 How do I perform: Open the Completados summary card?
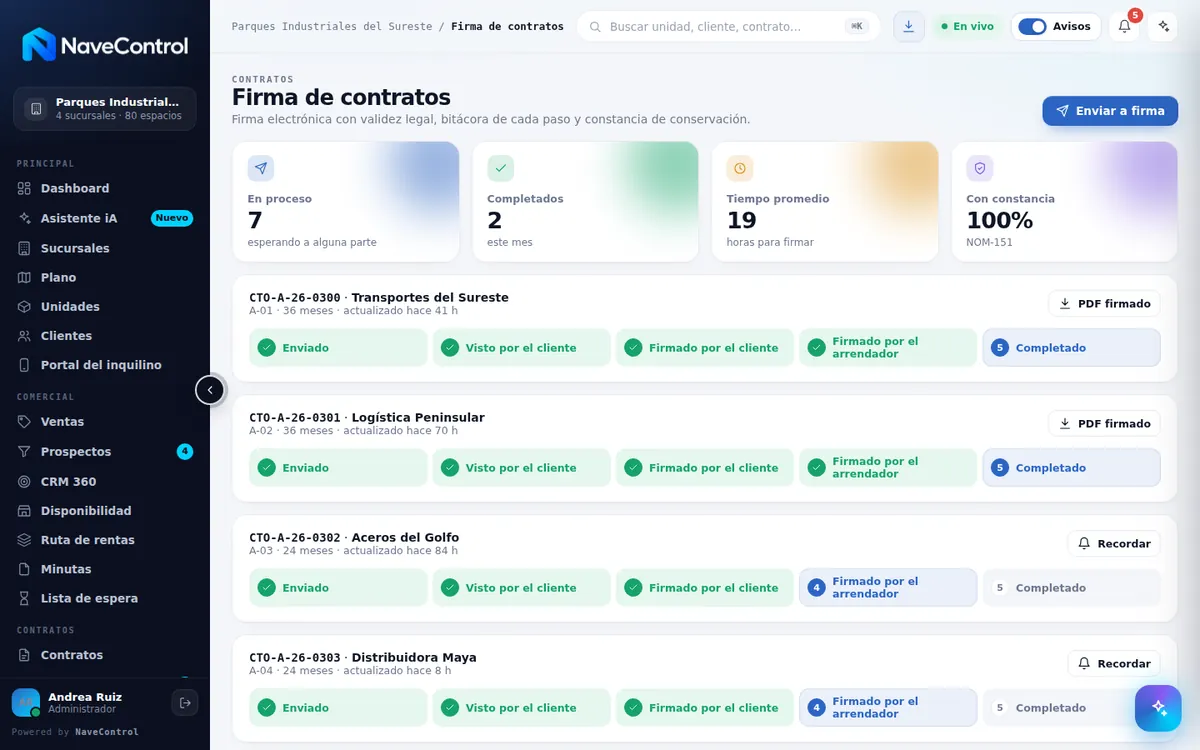[x=585, y=202]
